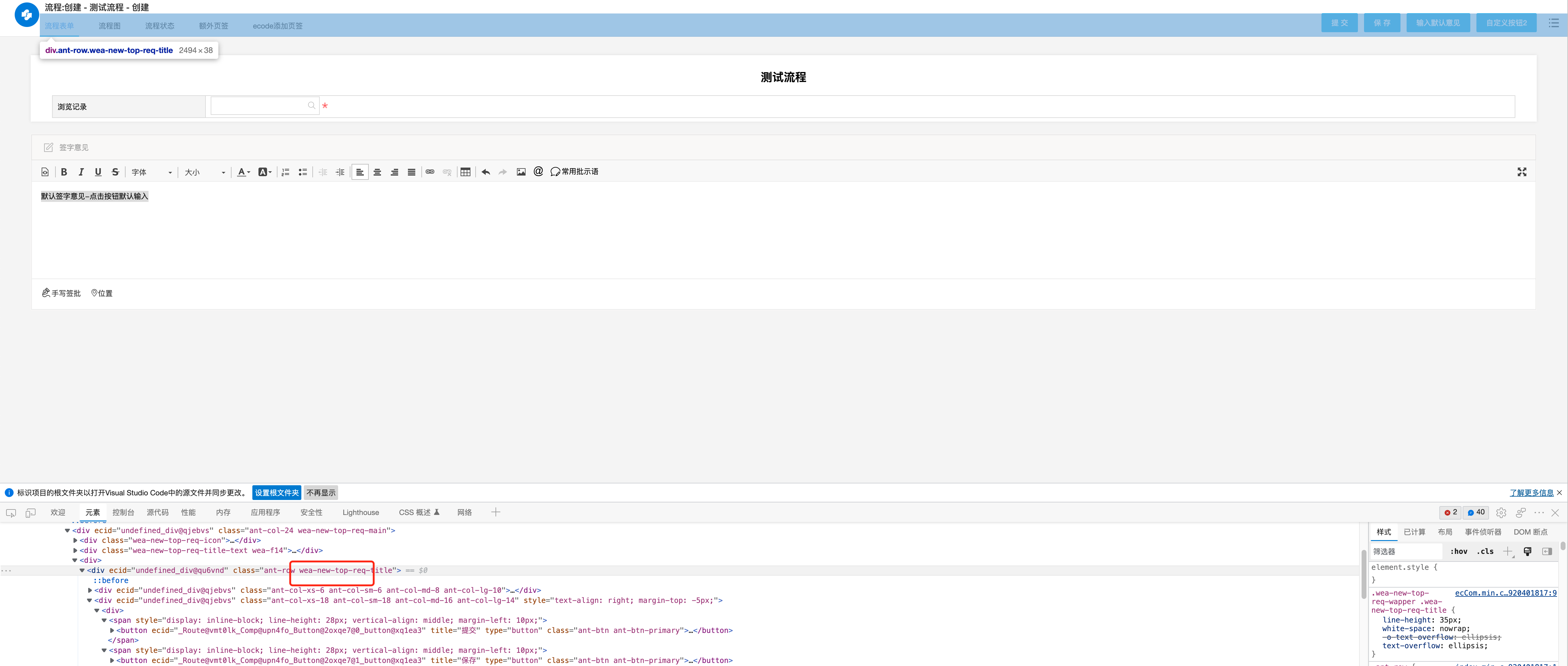Insert a hyperlink in the editor
Screen dimensions: 1568x666
[x=430, y=172]
